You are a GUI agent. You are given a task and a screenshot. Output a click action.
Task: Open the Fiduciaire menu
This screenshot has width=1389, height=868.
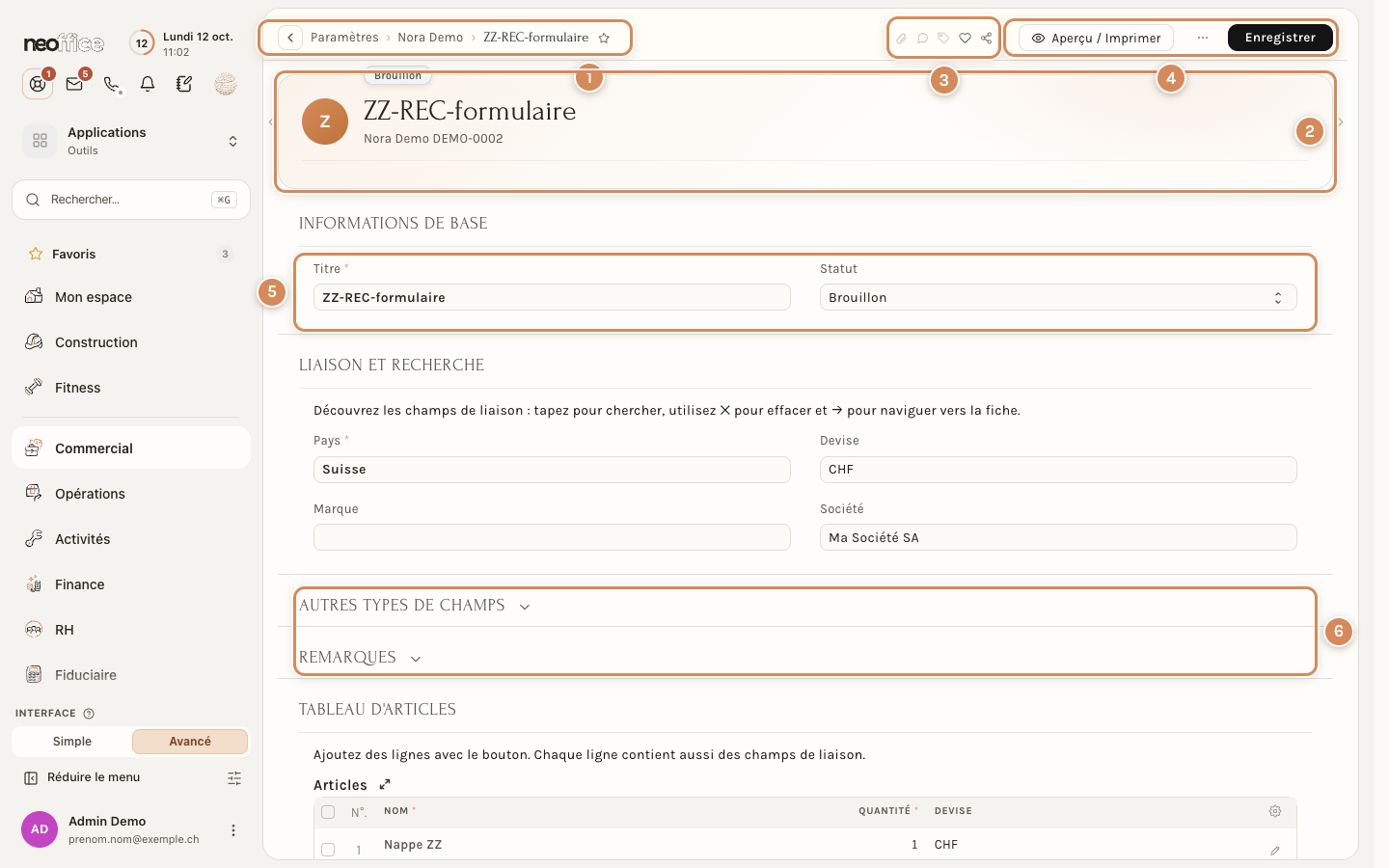(x=131, y=675)
